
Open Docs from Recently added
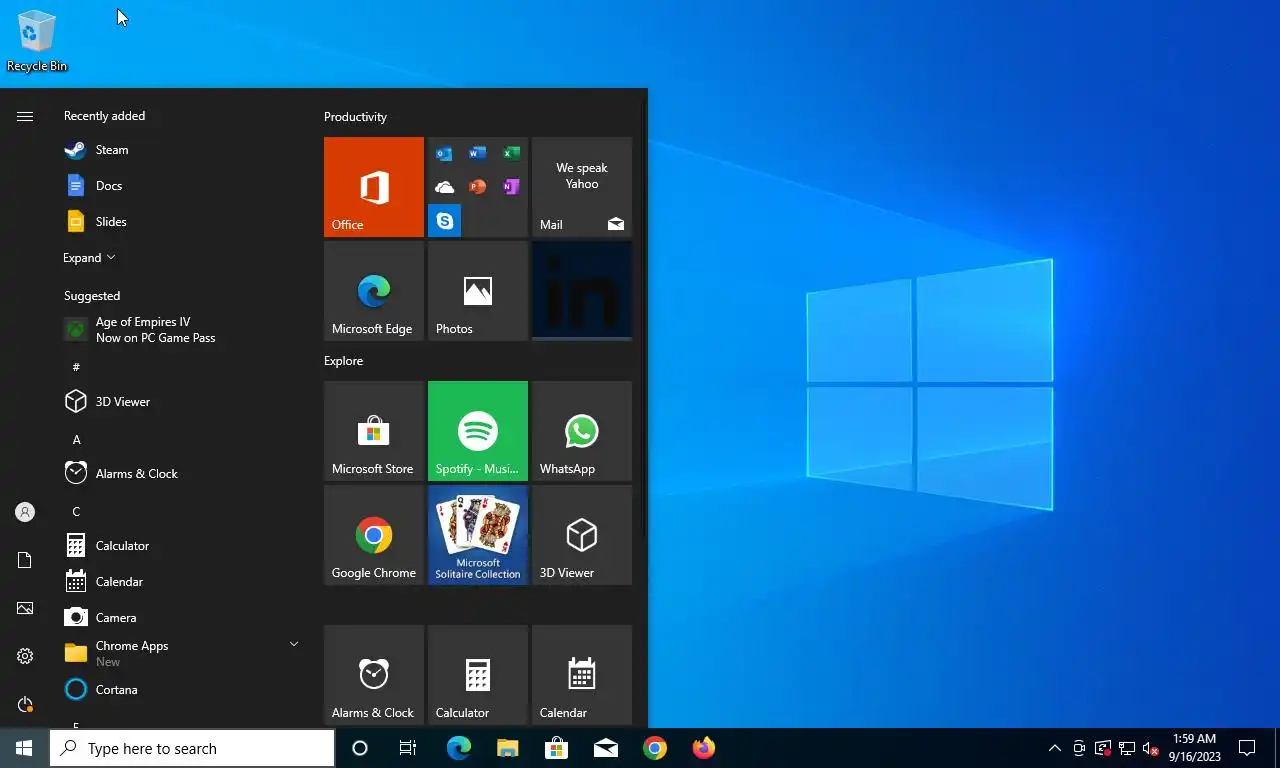[182, 186]
